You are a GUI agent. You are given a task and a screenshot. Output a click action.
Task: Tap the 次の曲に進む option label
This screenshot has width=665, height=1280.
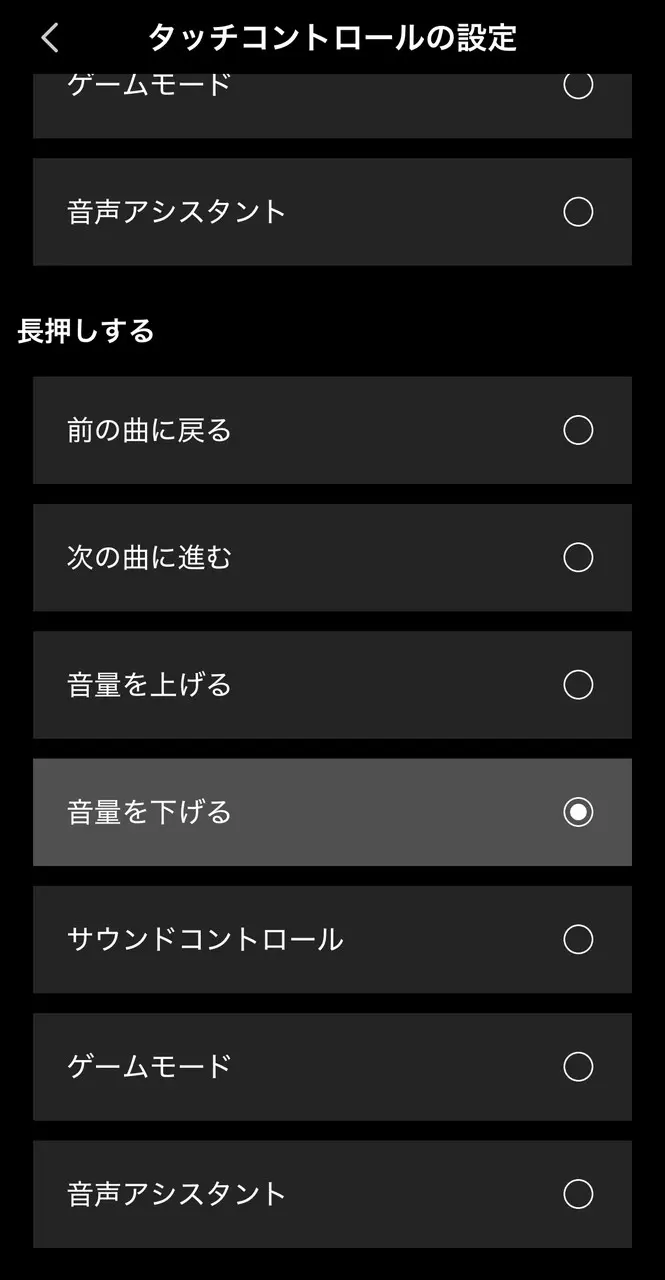coord(149,557)
